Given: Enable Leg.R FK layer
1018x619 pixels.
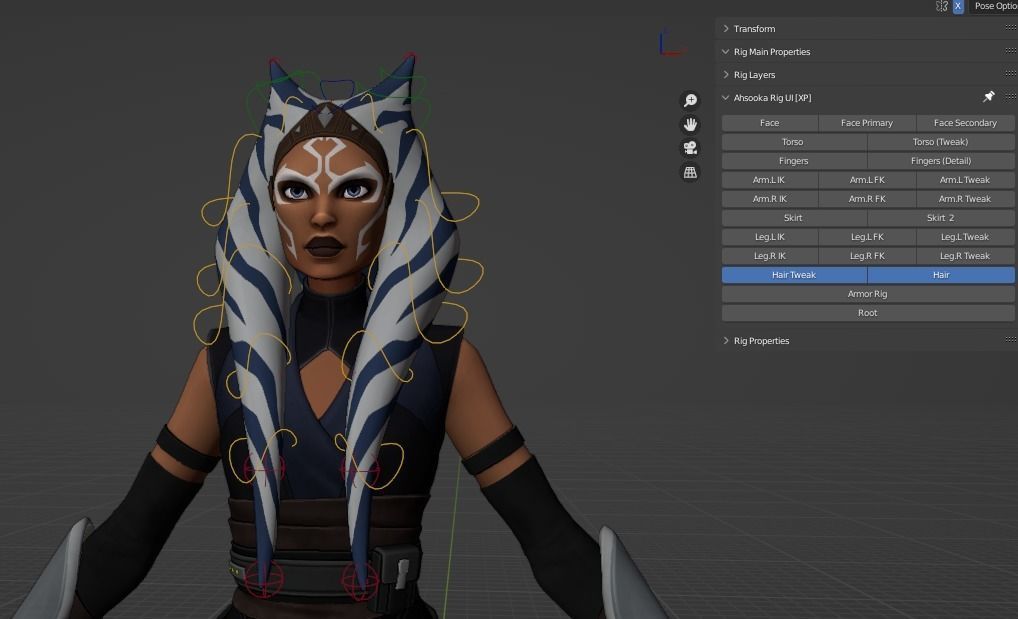Looking at the screenshot, I should pos(867,256).
